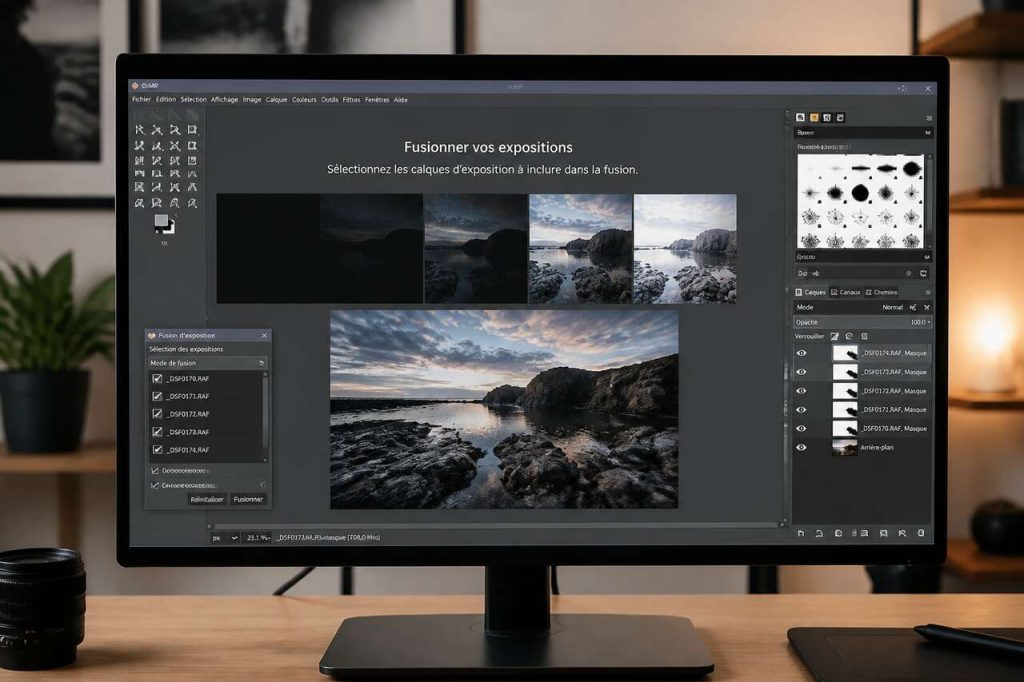Image resolution: width=1024 pixels, height=682 pixels.
Task: Open the Filtres menu
Action: coord(351,100)
